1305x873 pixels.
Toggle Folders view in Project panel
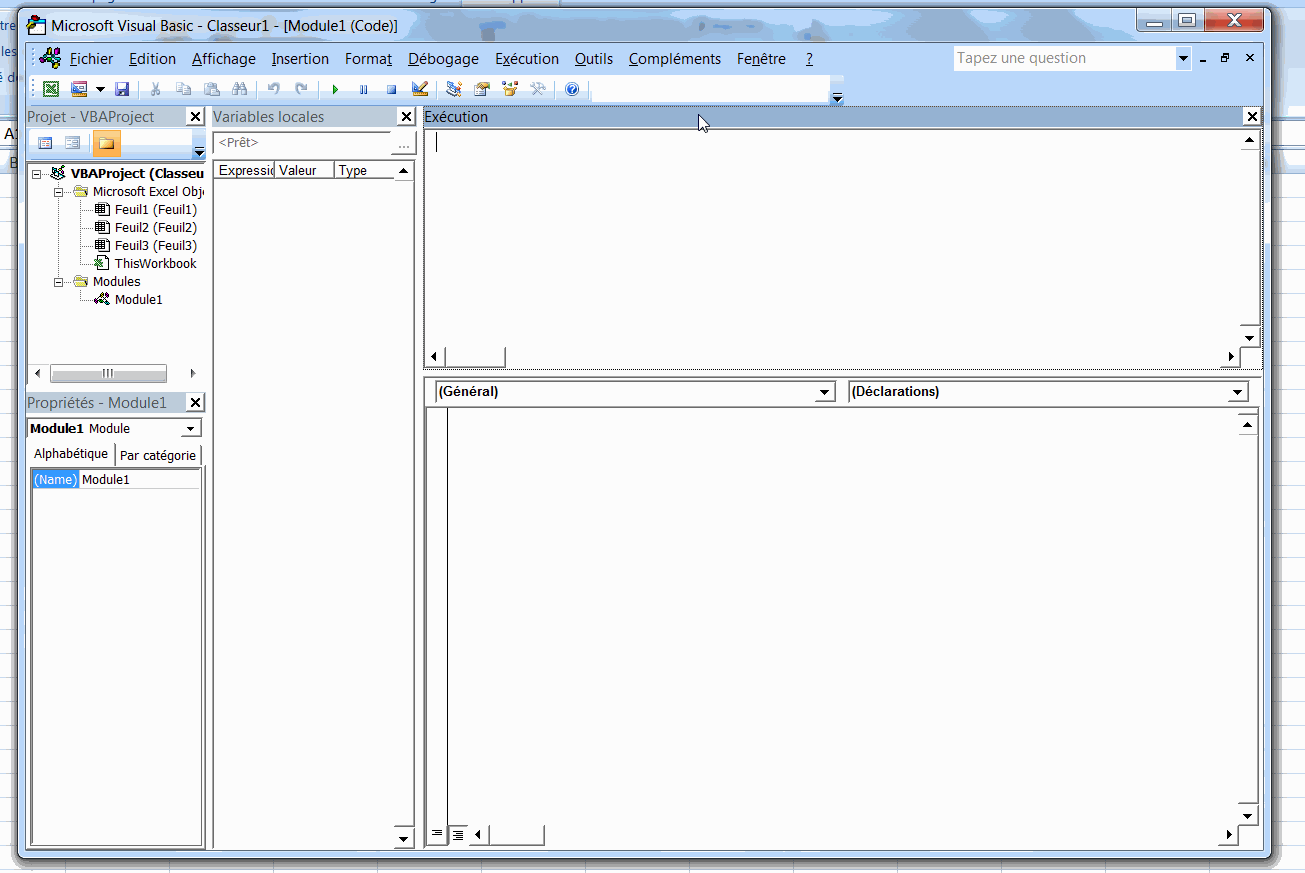pyautogui.click(x=107, y=143)
